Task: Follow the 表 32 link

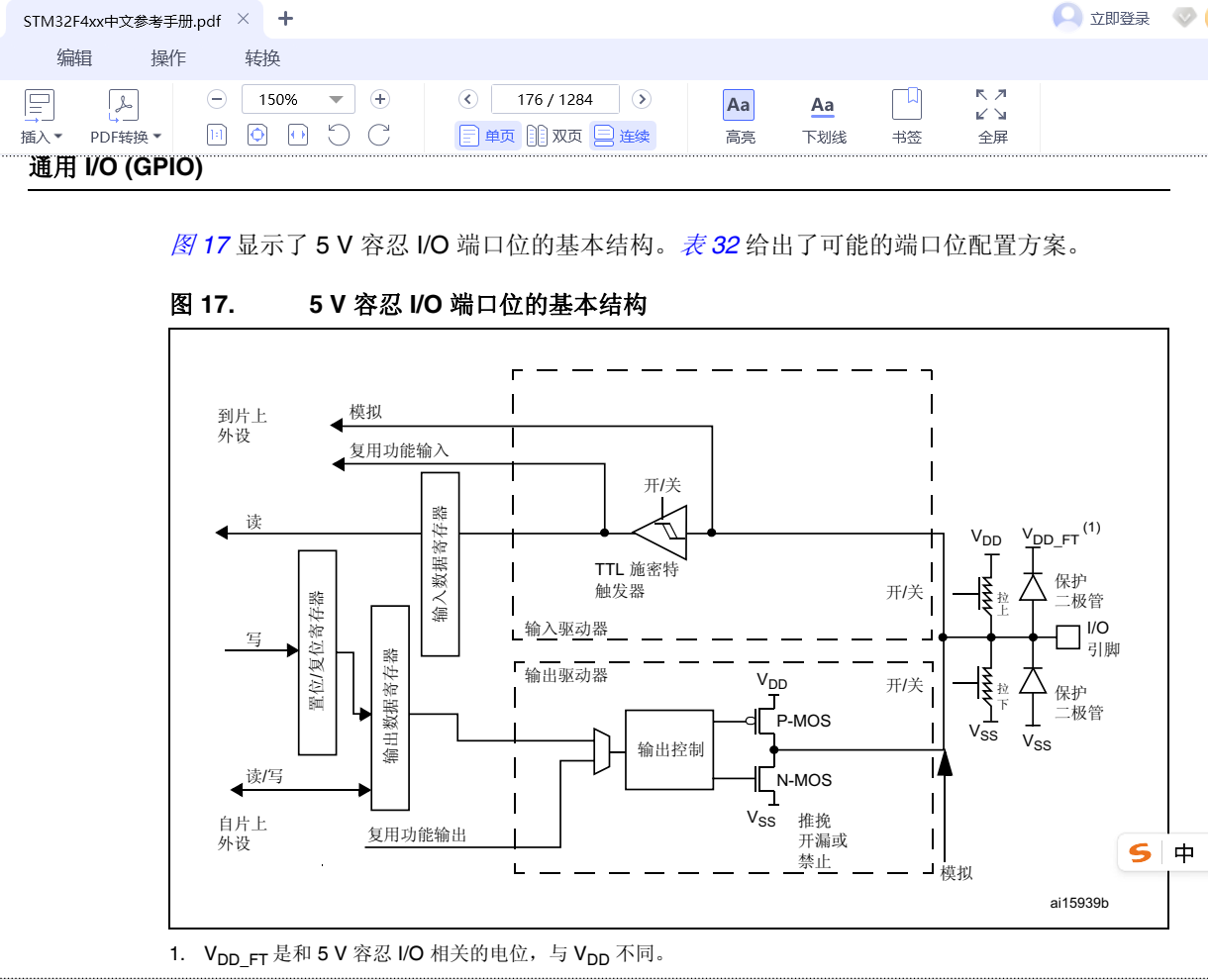Action: (x=711, y=245)
